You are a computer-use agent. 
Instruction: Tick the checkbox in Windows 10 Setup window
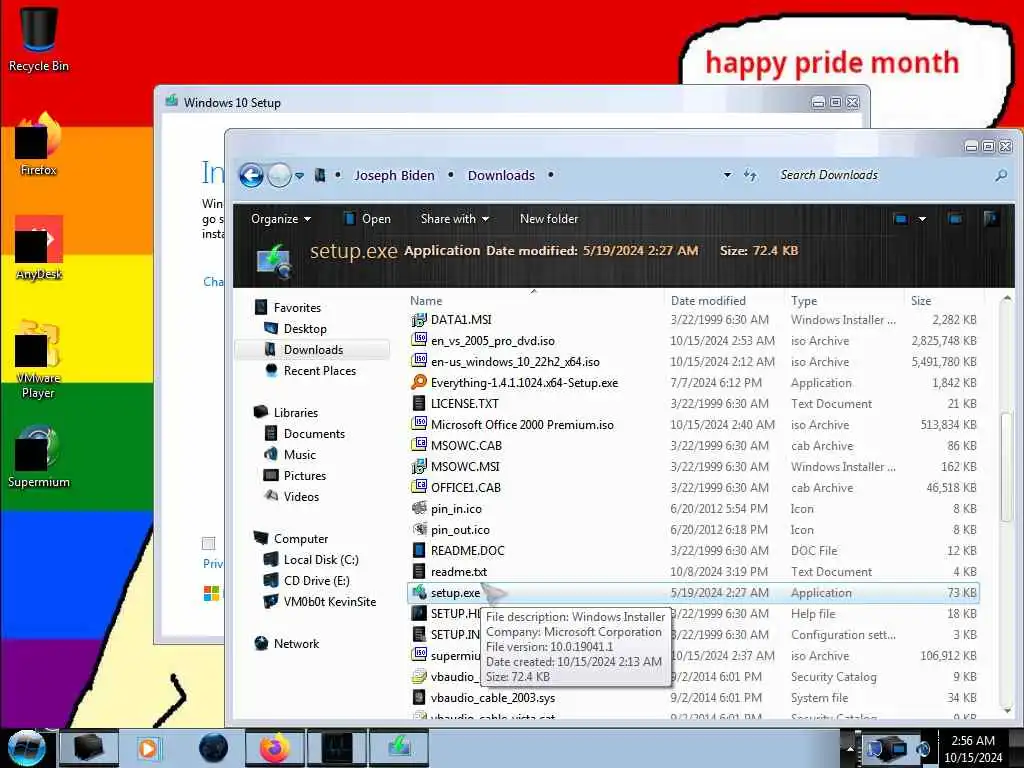pyautogui.click(x=208, y=543)
